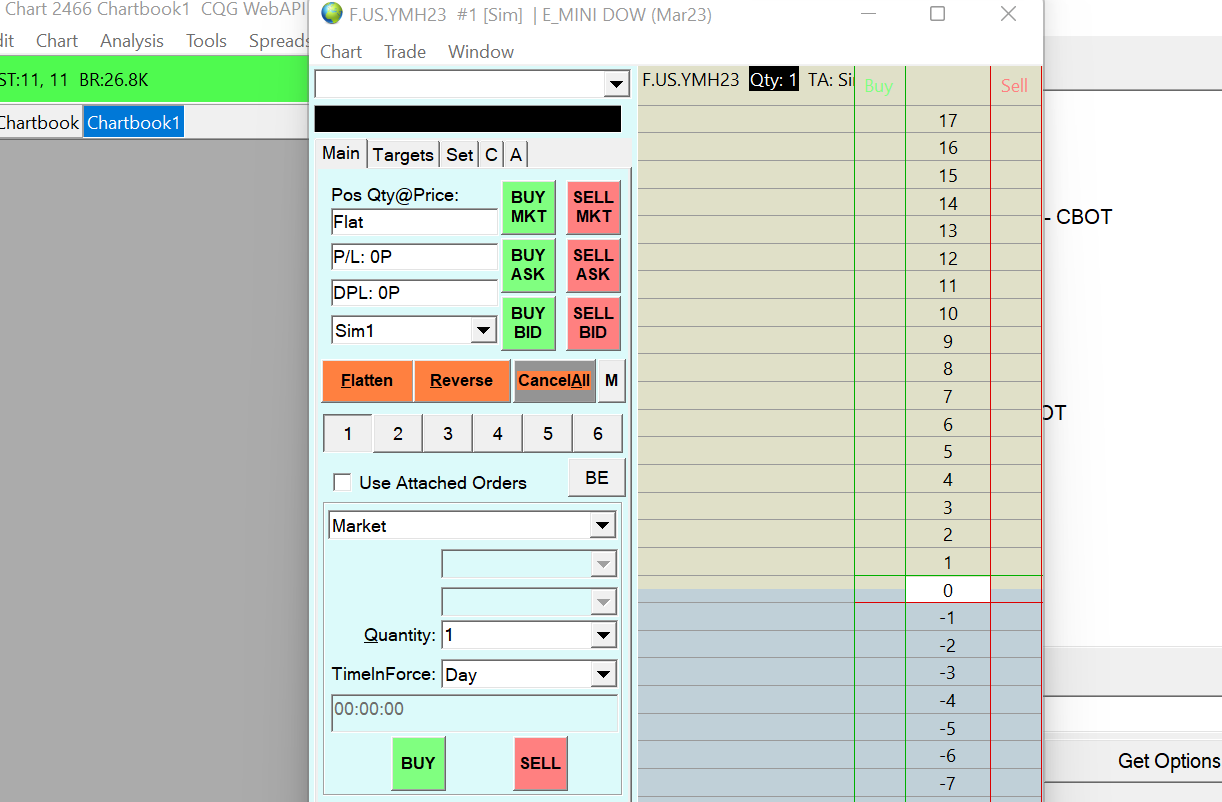Image resolution: width=1222 pixels, height=802 pixels.
Task: Click SELL MKT button
Action: coord(593,207)
